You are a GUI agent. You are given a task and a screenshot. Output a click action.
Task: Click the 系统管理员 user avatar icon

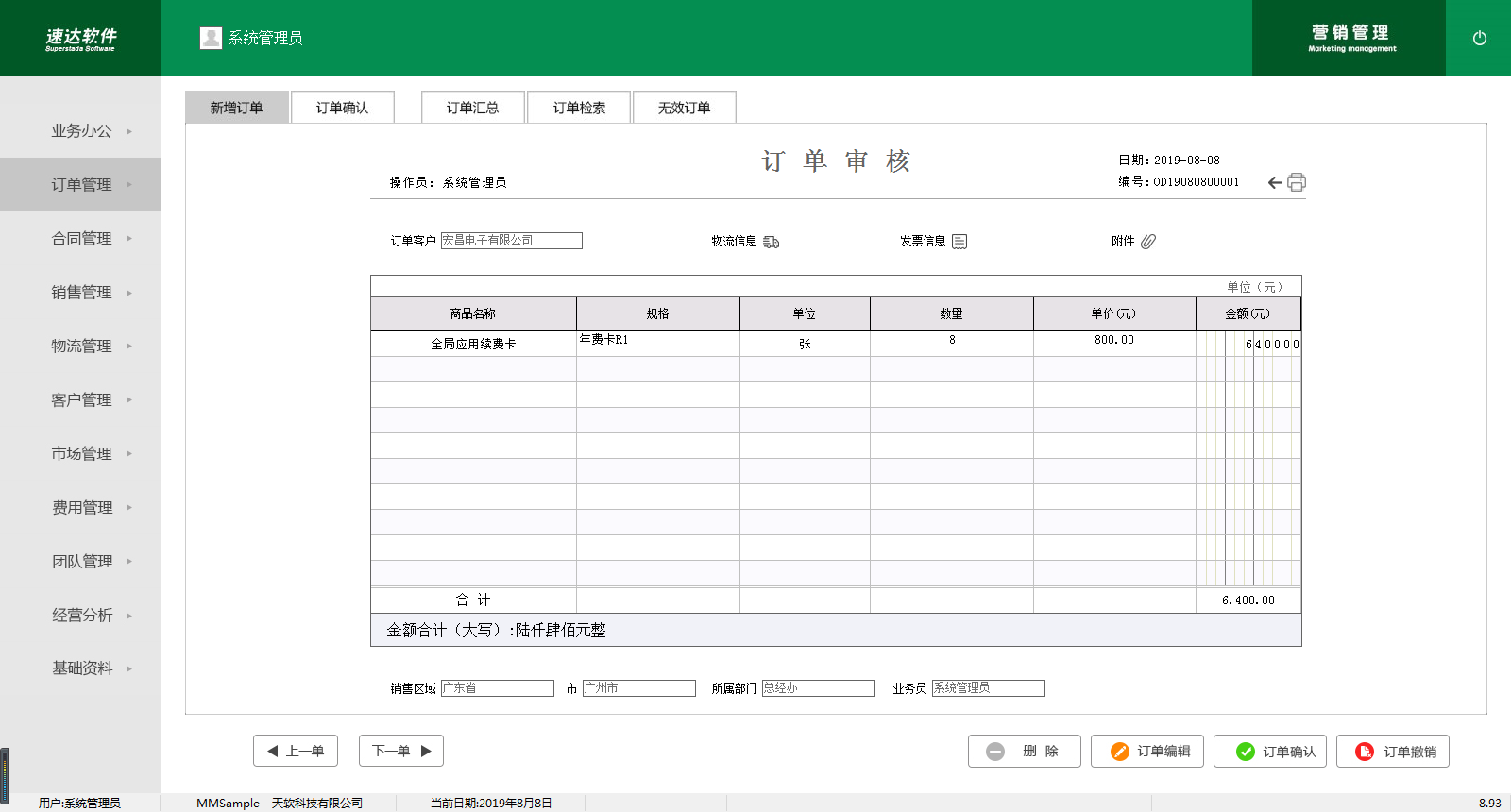tap(211, 38)
